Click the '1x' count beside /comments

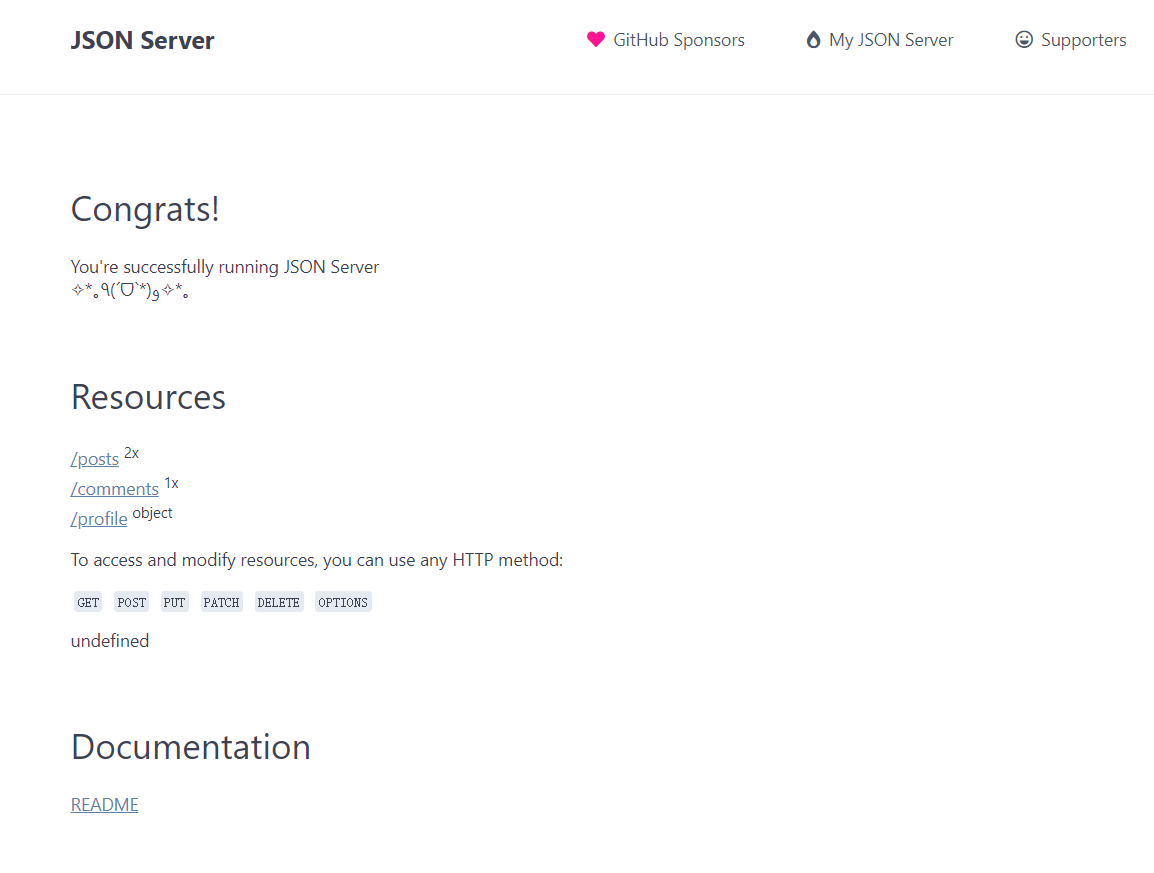(x=171, y=484)
